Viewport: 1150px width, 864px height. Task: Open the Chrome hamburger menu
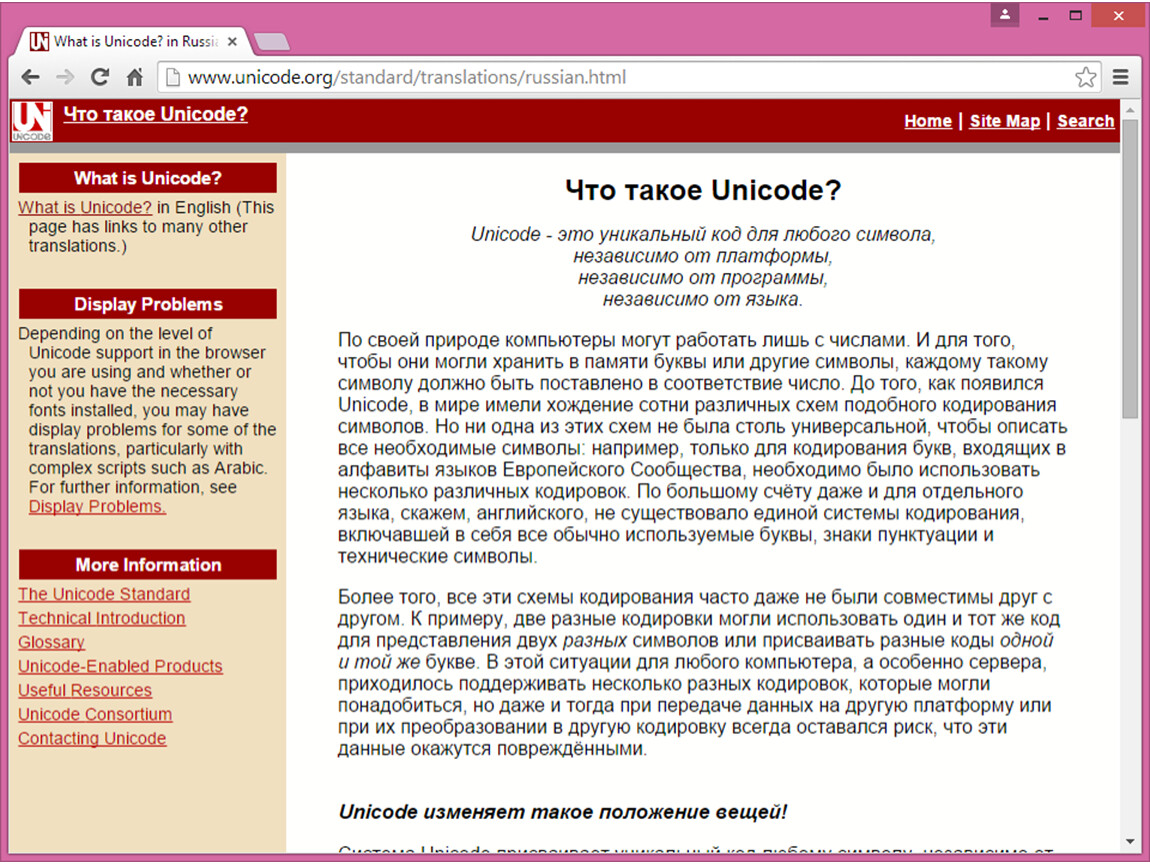coord(1121,77)
